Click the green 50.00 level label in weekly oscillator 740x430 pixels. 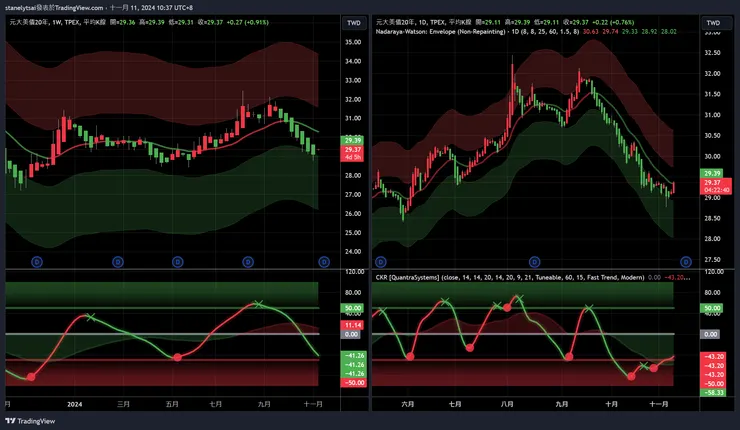tap(353, 308)
